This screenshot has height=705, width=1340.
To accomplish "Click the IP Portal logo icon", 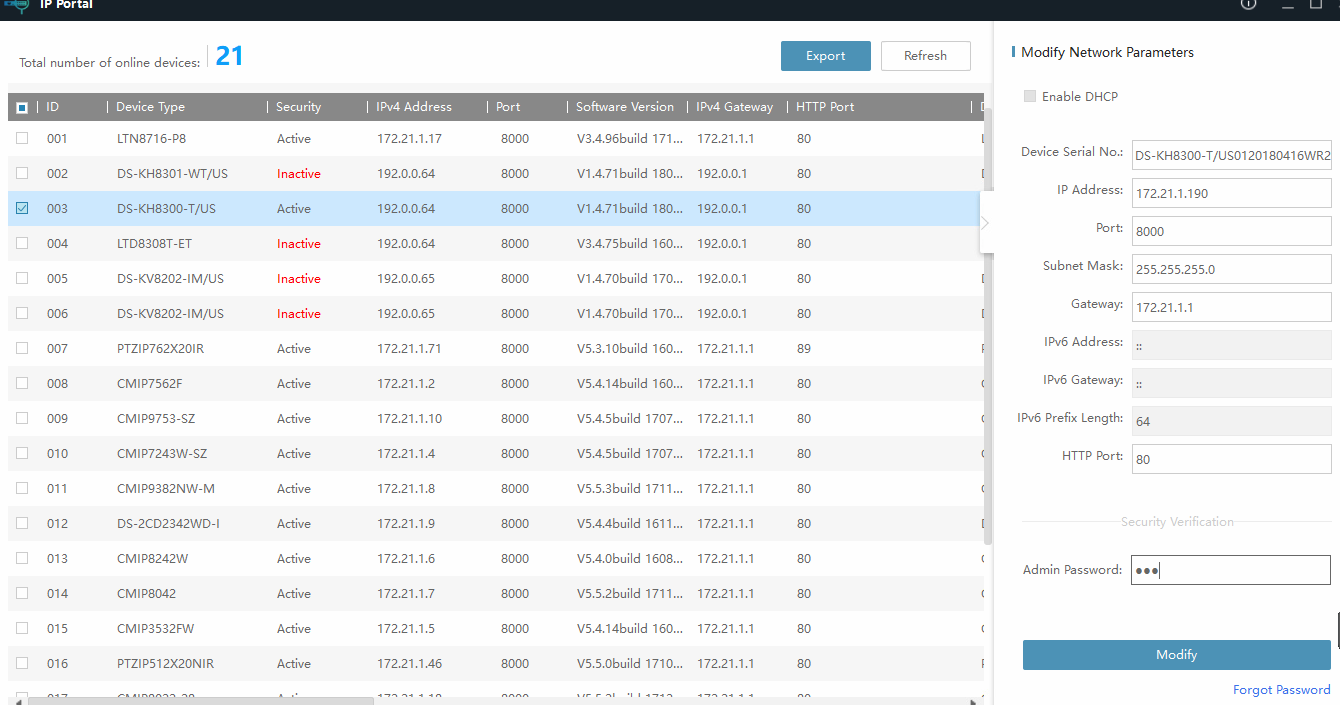I will click(x=16, y=4).
